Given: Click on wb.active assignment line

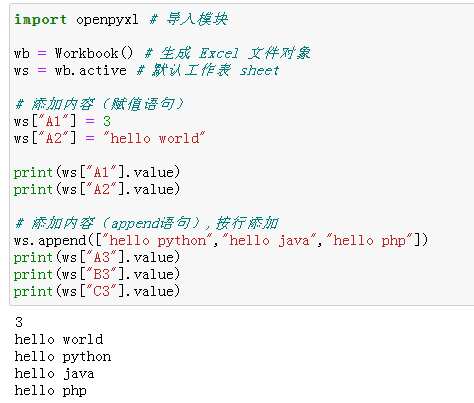Looking at the screenshot, I should point(146,70).
